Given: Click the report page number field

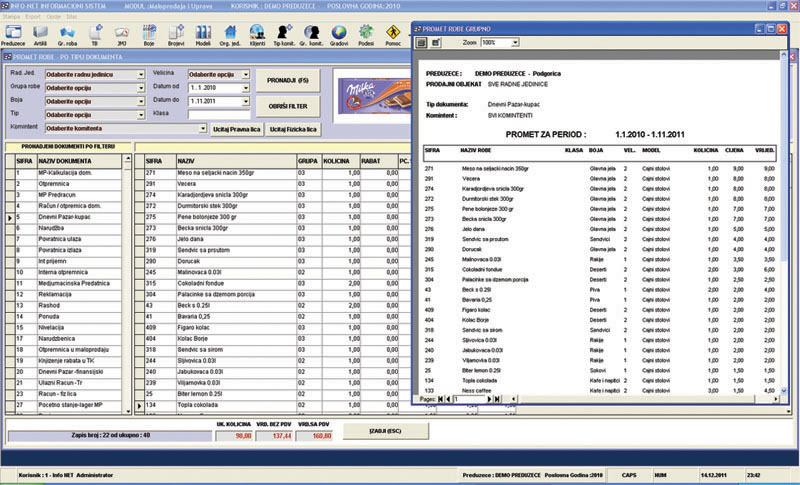Looking at the screenshot, I should (468, 399).
